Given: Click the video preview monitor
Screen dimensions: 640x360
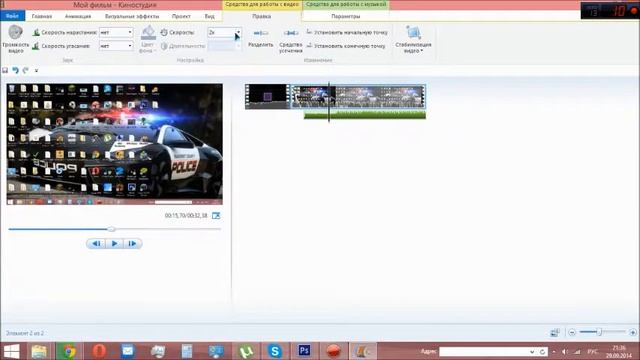Looking at the screenshot, I should tap(115, 144).
